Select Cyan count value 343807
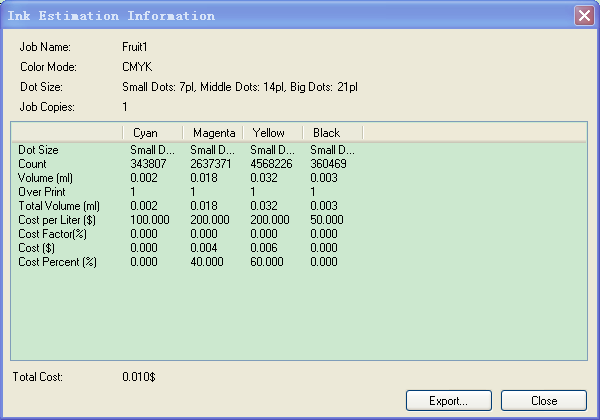Screen dimensions: 600x420 click(x=149, y=161)
